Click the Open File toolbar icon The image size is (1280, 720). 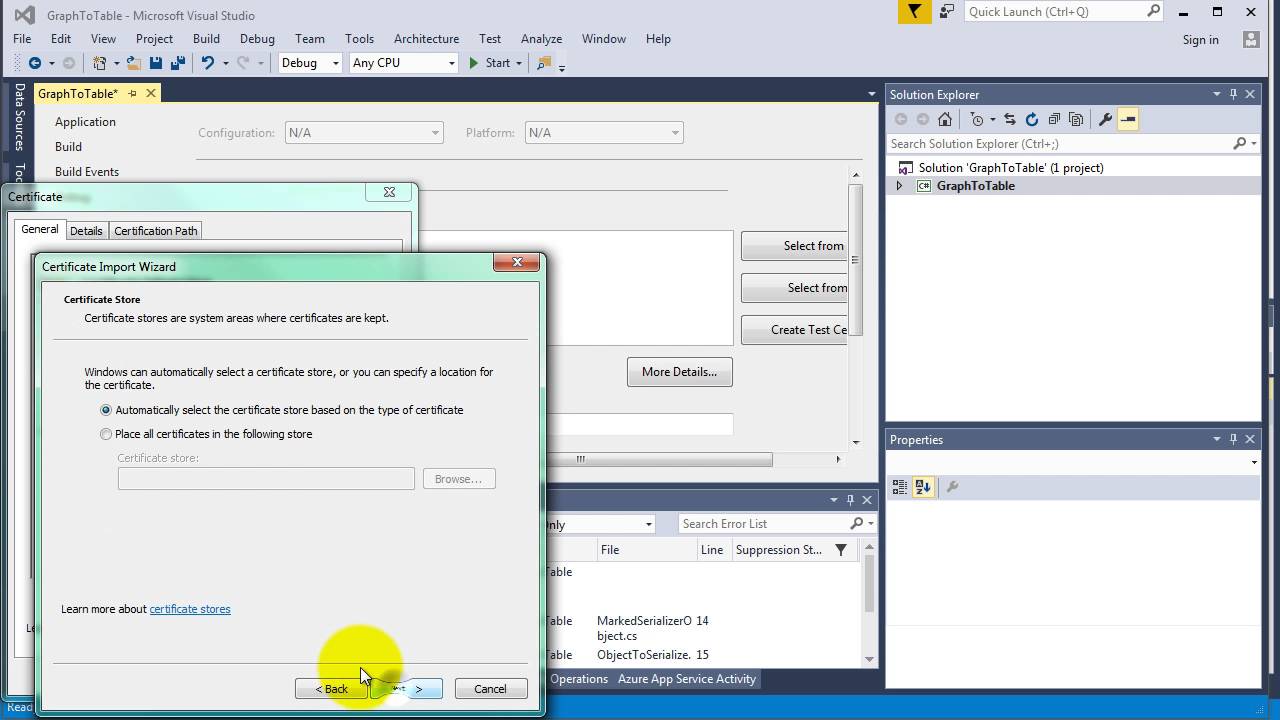click(133, 63)
